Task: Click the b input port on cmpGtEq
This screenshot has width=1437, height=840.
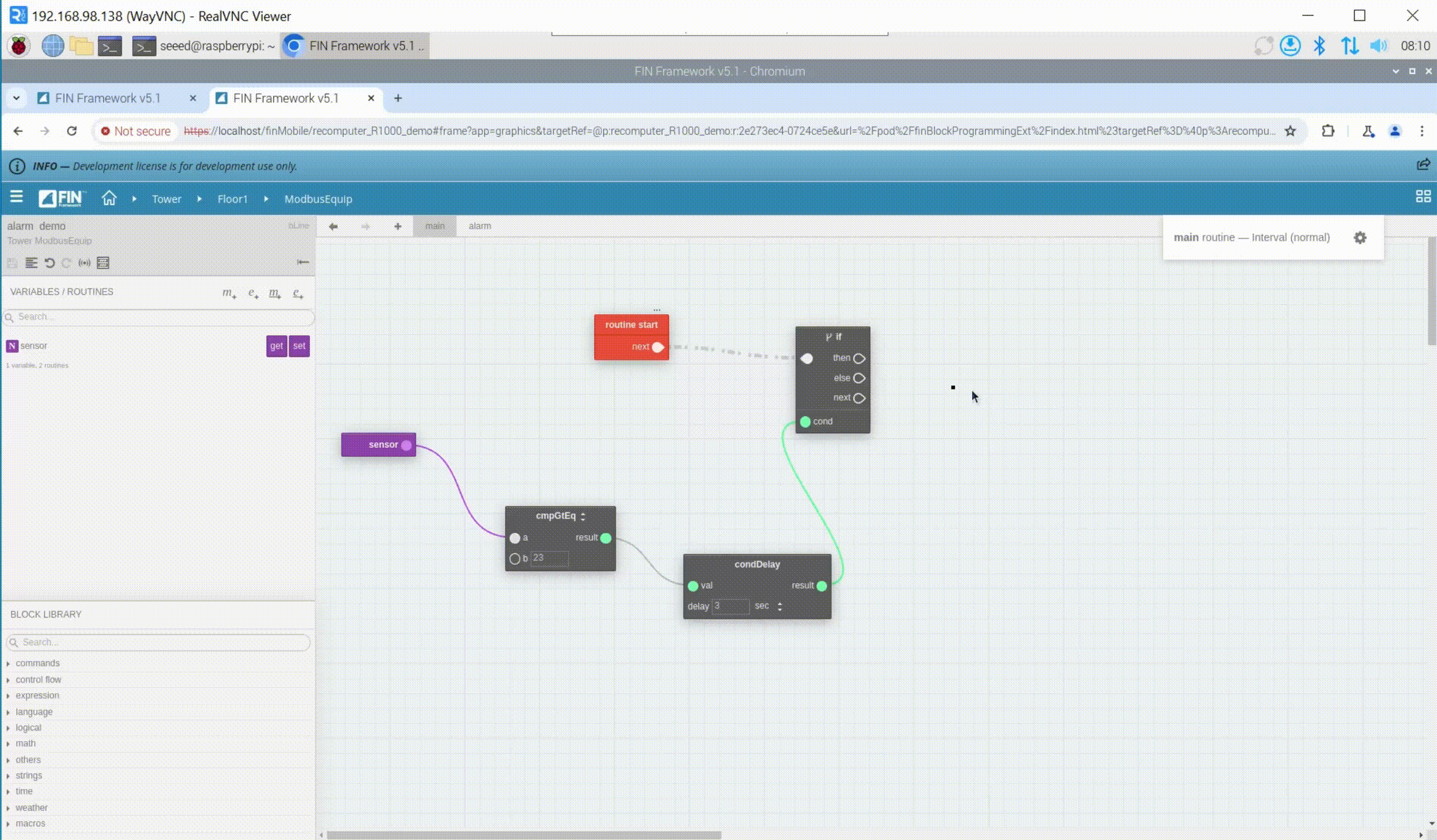Action: pos(514,559)
